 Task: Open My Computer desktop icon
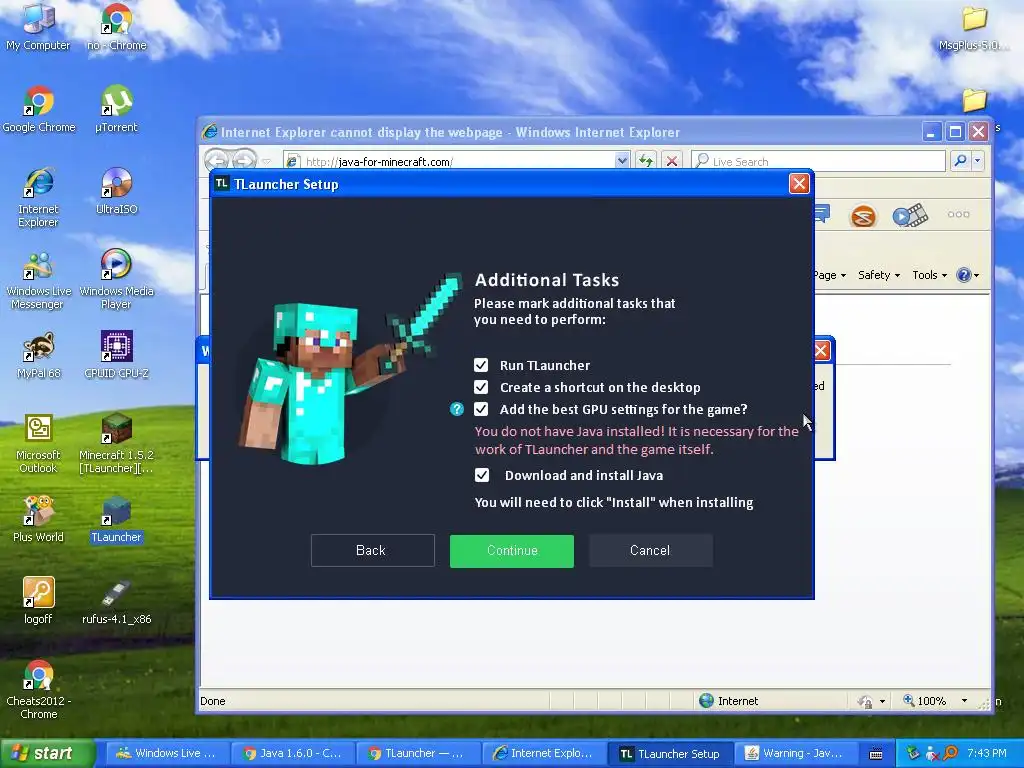click(38, 27)
